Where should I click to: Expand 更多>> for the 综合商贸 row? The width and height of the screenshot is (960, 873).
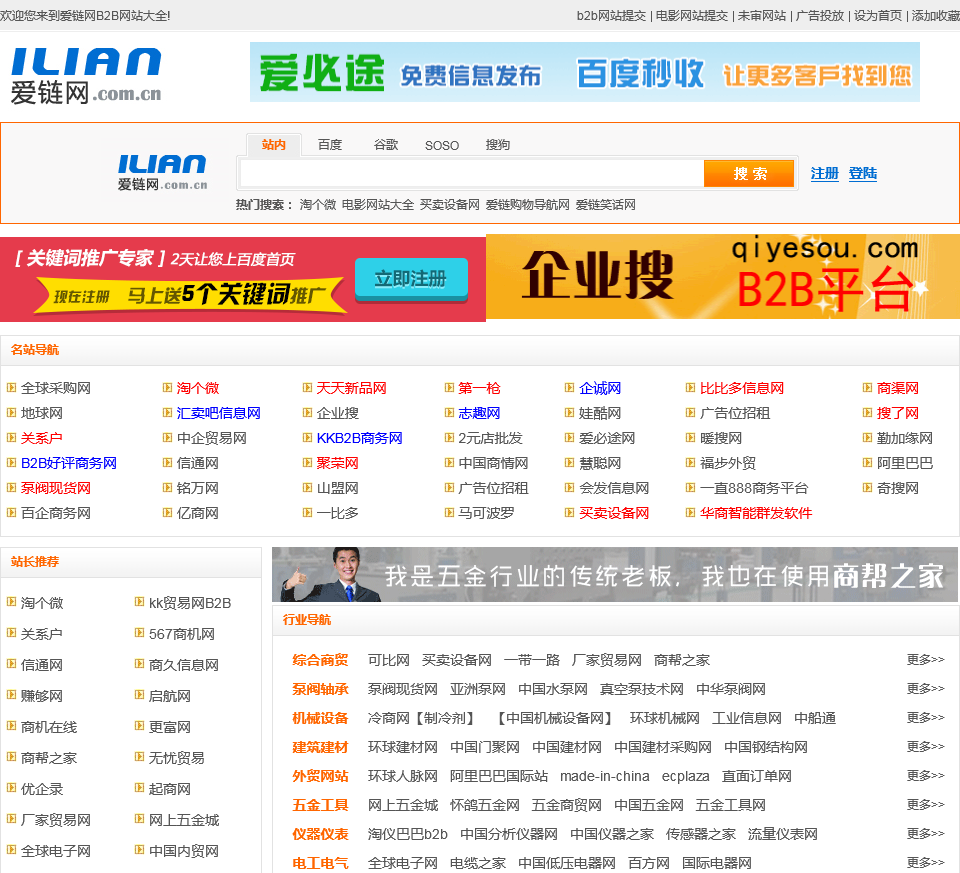(925, 659)
